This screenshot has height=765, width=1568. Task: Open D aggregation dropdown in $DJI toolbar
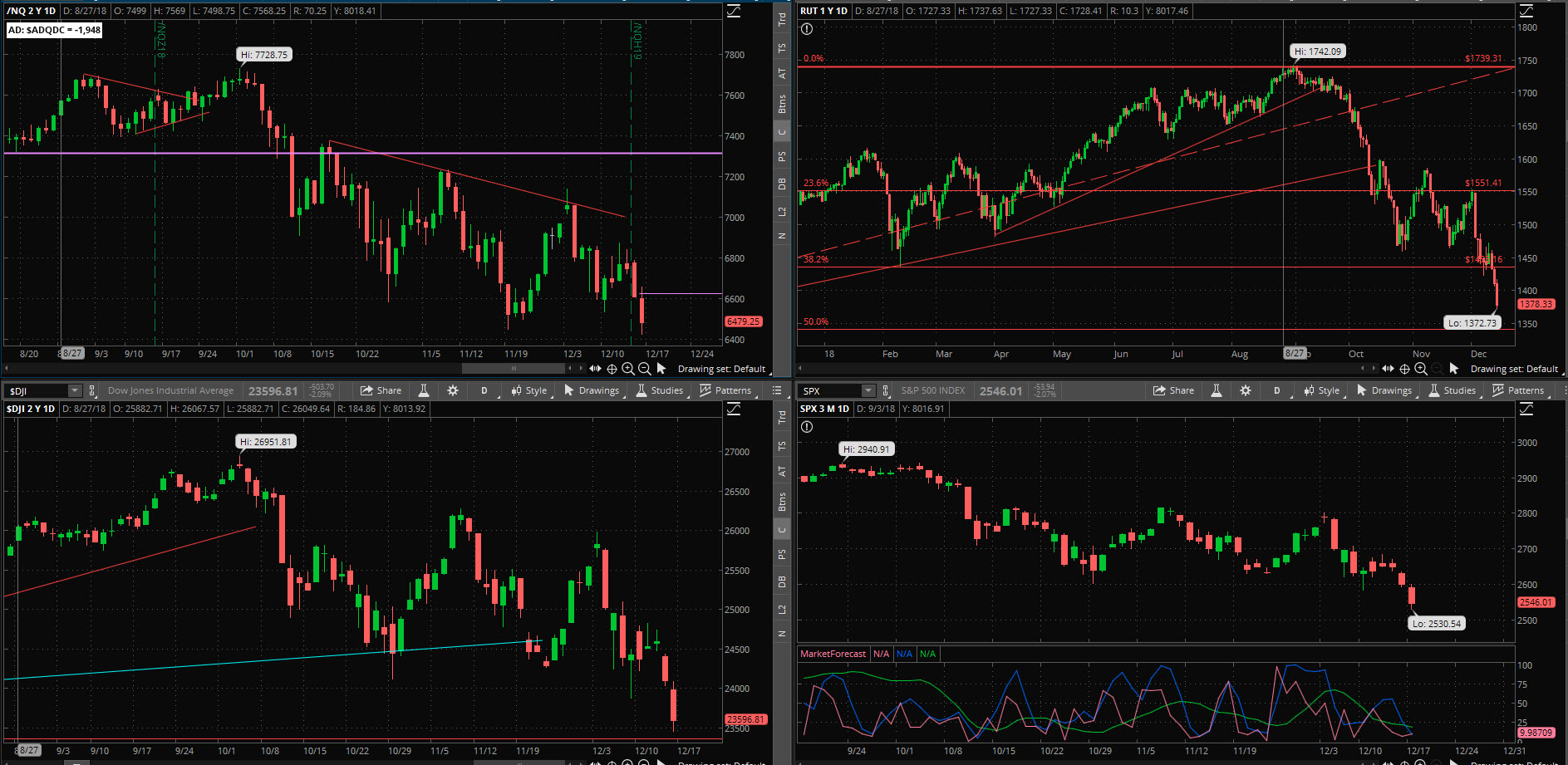tap(484, 390)
